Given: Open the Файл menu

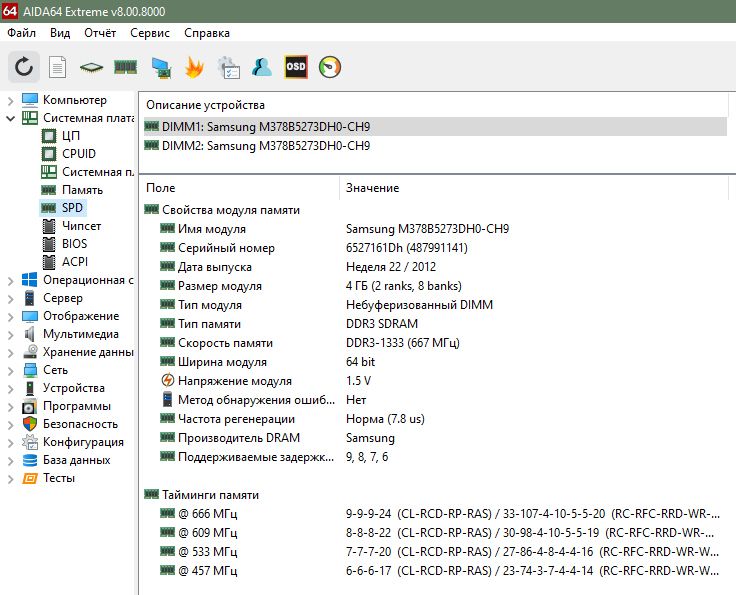Looking at the screenshot, I should point(22,33).
